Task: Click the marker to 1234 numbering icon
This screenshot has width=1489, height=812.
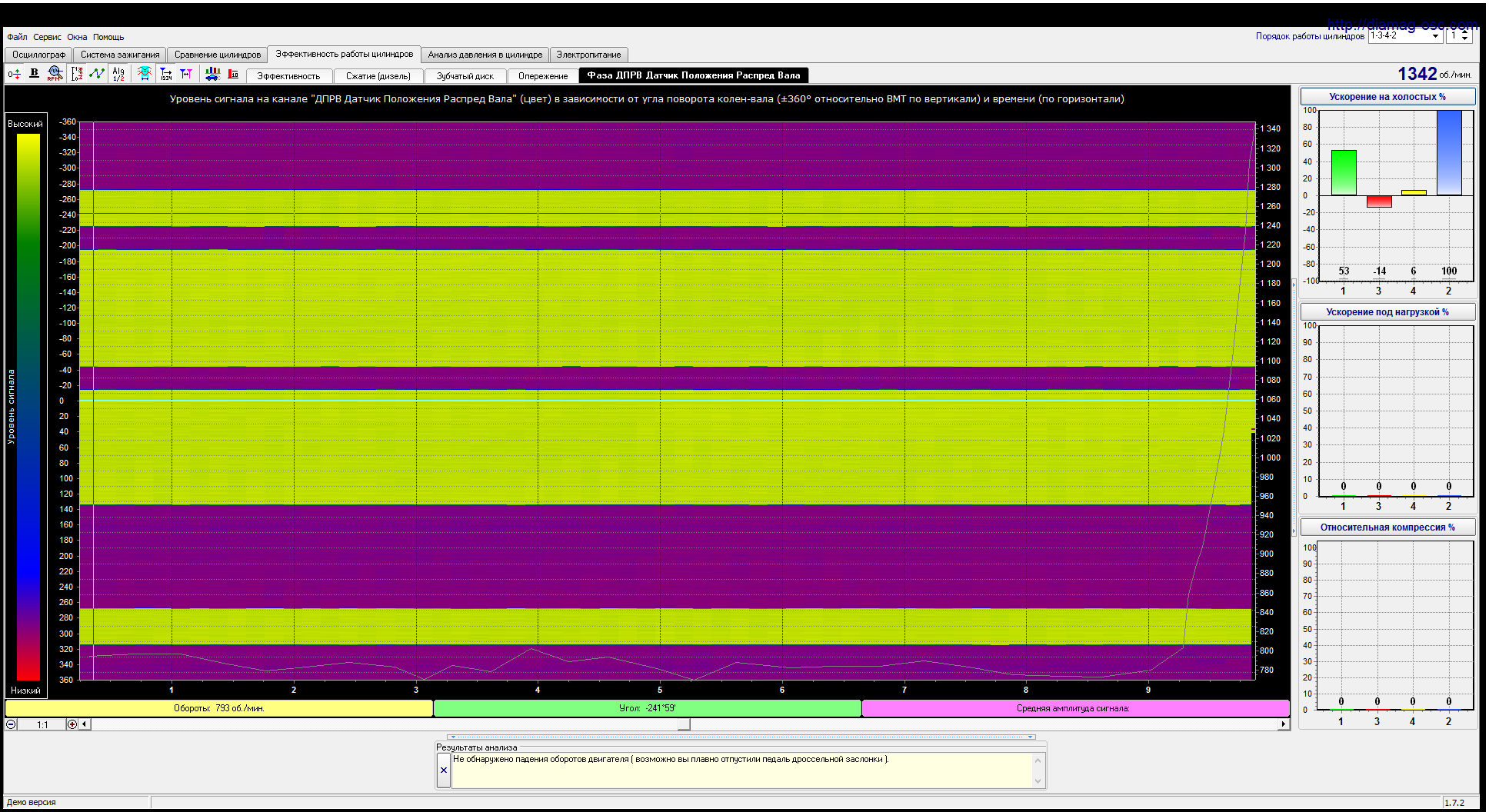Action: pyautogui.click(x=165, y=74)
